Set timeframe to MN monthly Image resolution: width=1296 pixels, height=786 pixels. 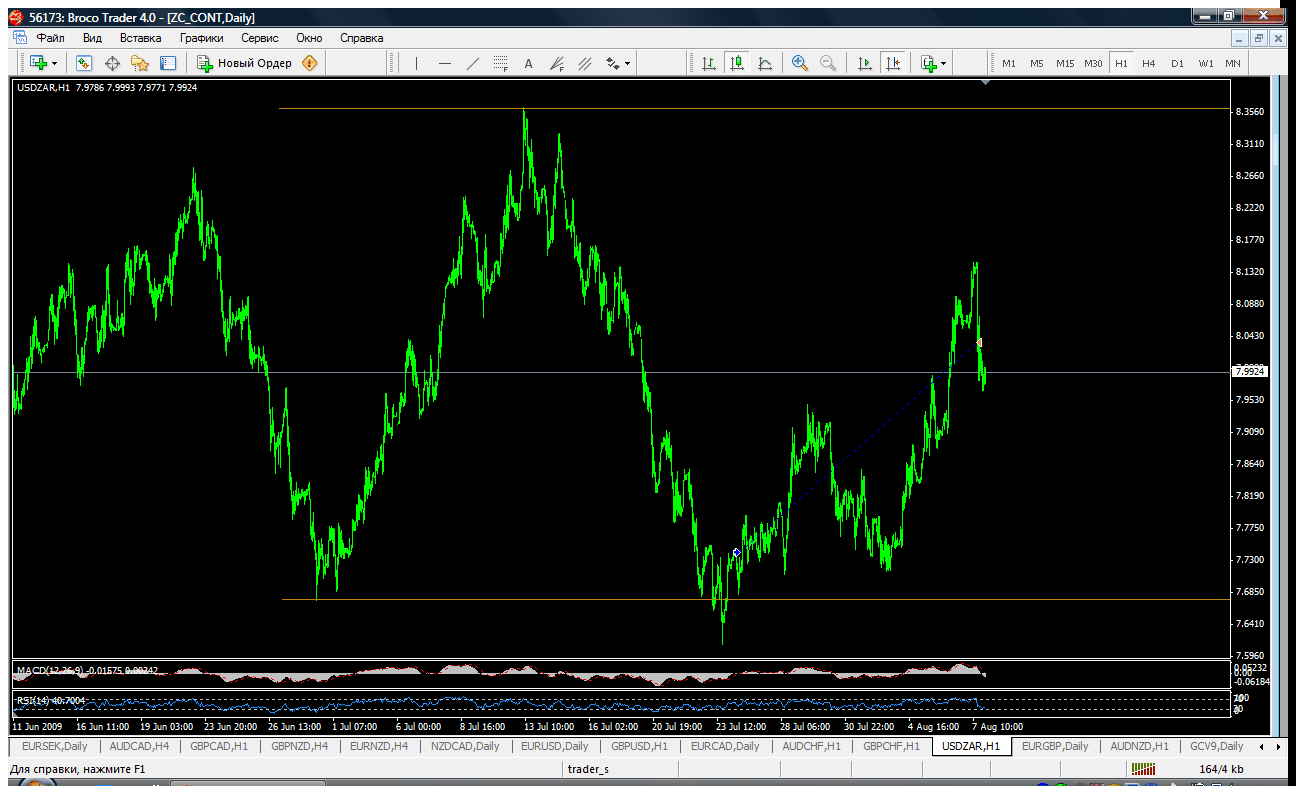[x=1233, y=63]
